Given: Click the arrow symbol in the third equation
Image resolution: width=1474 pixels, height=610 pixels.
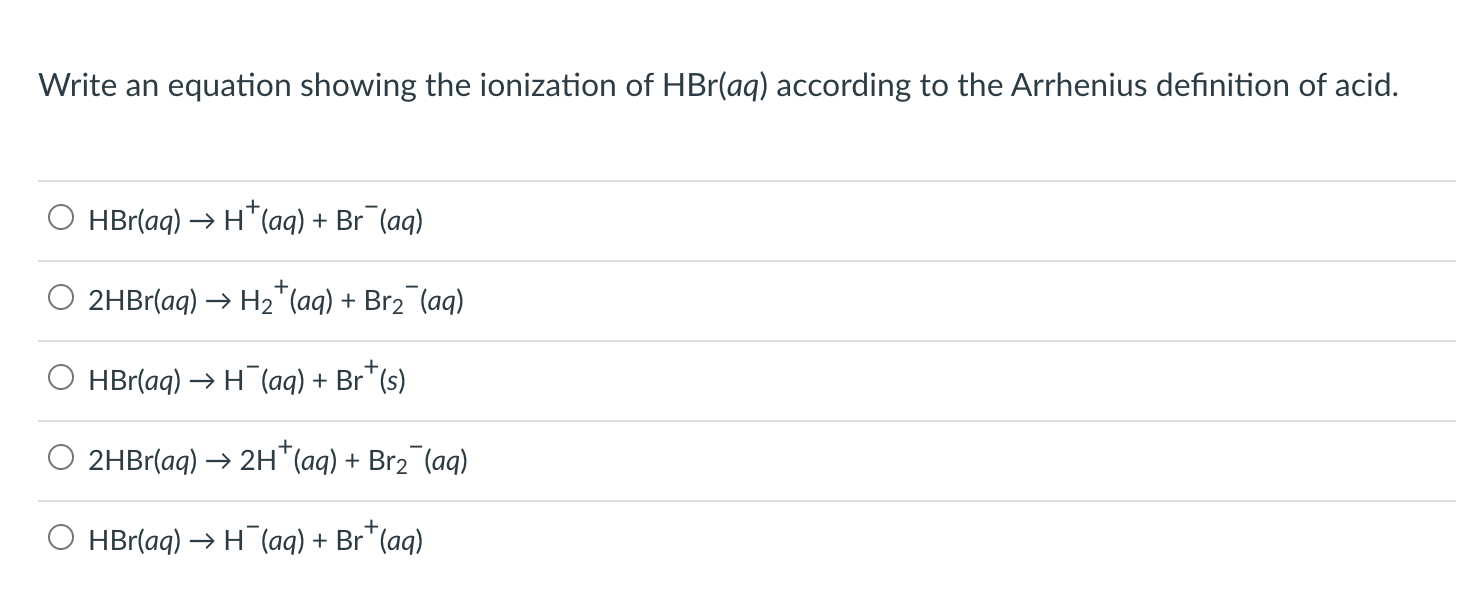Looking at the screenshot, I should point(203,379).
